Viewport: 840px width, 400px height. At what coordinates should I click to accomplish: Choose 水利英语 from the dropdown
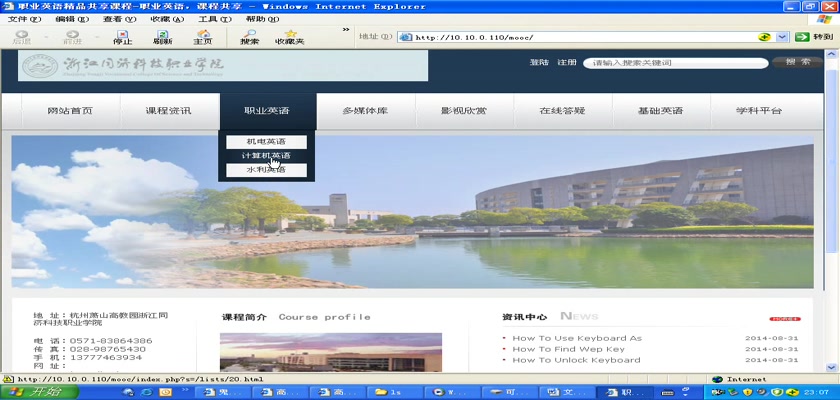(x=266, y=170)
